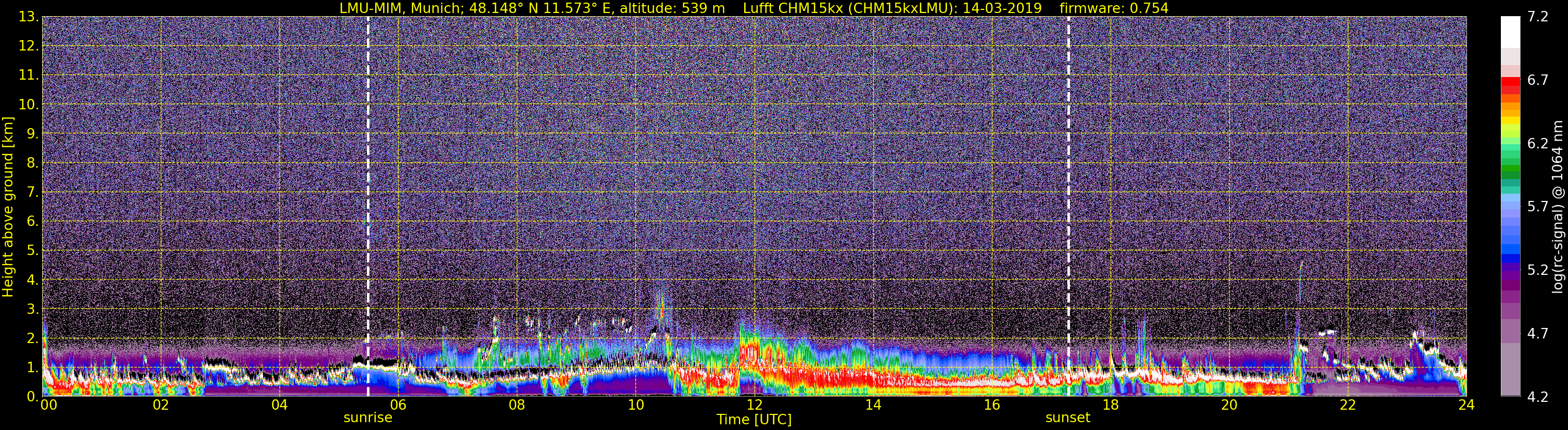Click the '5.' height axis tick

[x=32, y=250]
